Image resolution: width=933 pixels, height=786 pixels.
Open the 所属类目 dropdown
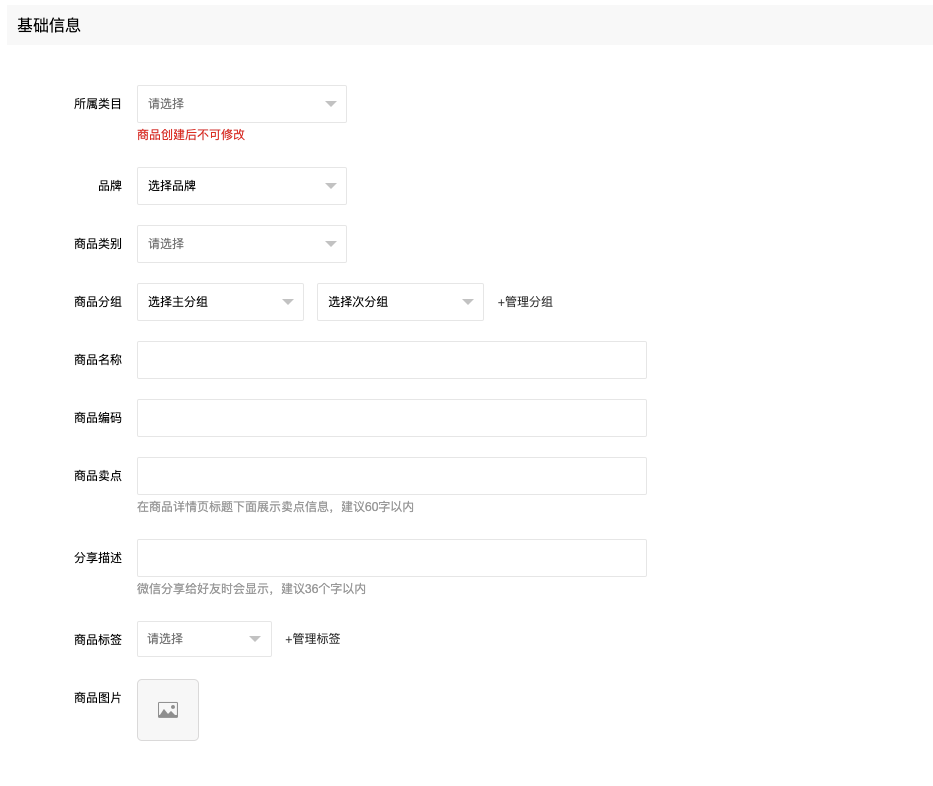click(242, 104)
